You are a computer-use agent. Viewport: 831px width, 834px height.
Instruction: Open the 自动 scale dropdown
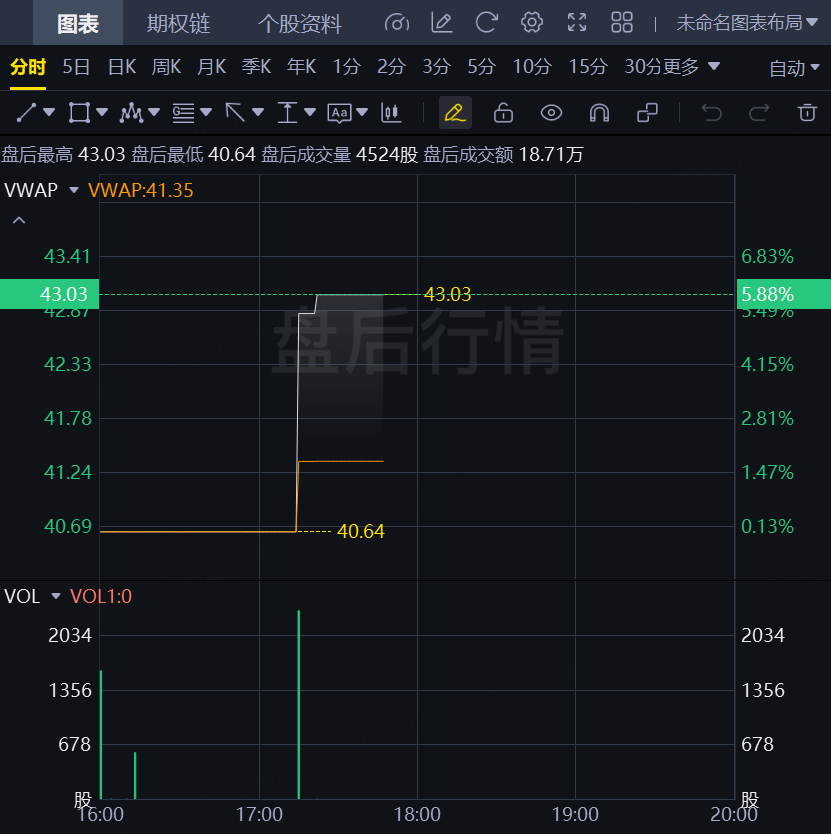[x=794, y=68]
